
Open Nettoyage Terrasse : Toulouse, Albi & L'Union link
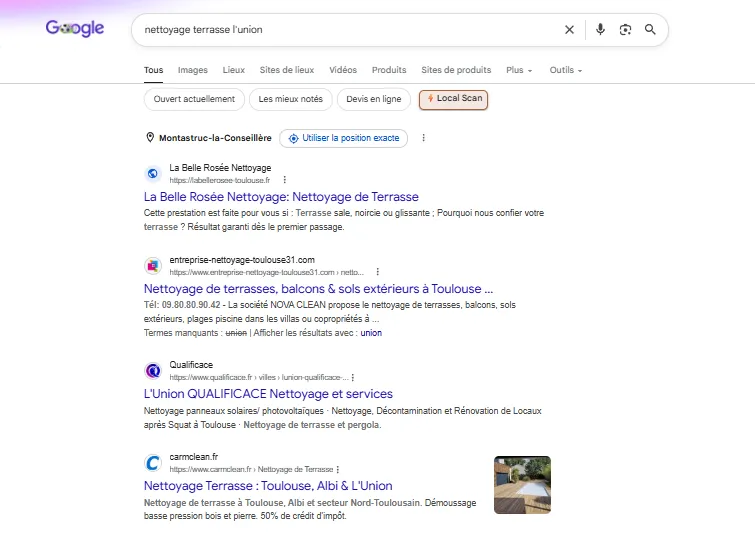(268, 486)
